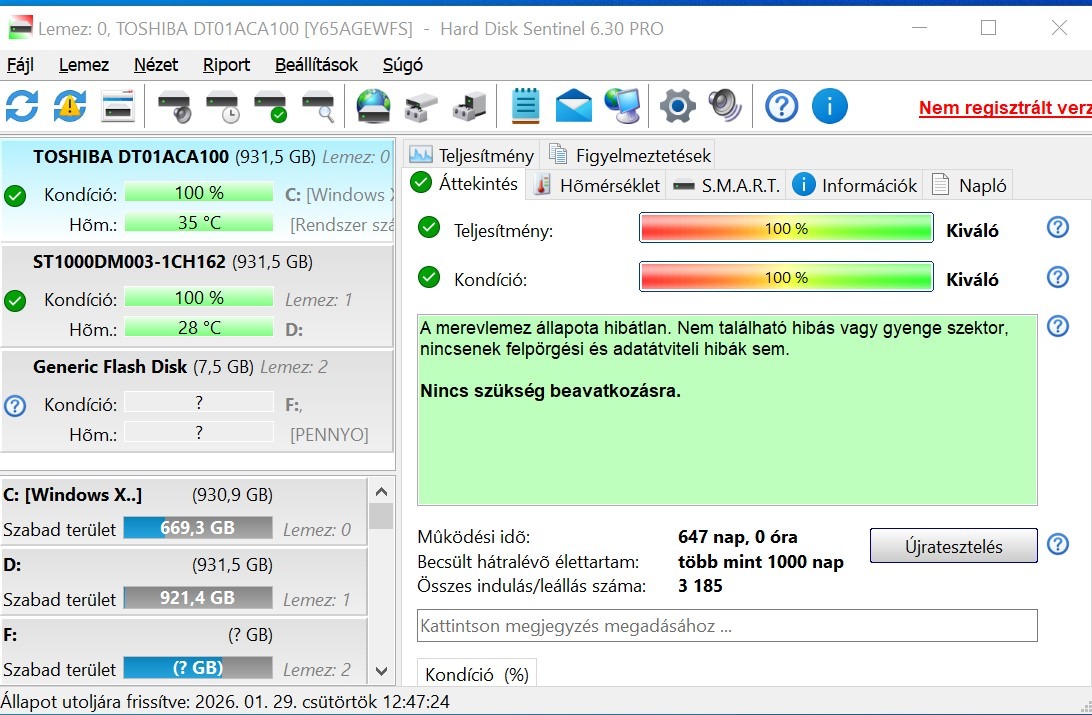Click the Állapot utoljára frissítve status bar text
Image resolution: width=1092 pixels, height=715 pixels.
[x=226, y=702]
